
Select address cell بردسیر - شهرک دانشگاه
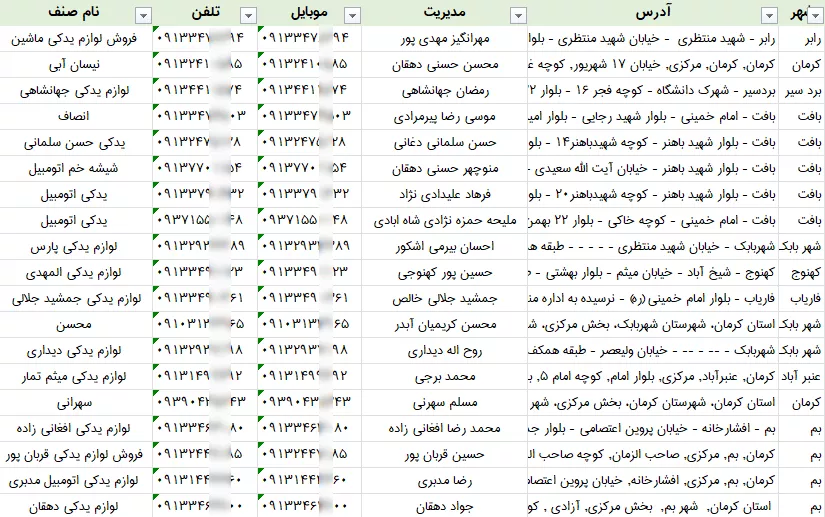[x=653, y=91]
